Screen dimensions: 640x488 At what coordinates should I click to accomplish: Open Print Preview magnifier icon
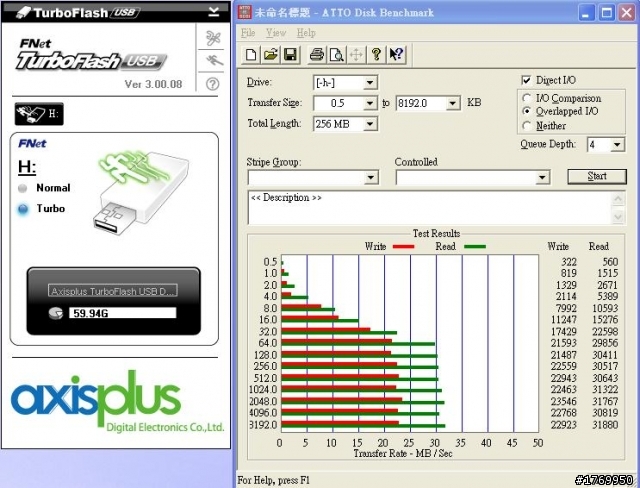click(336, 55)
